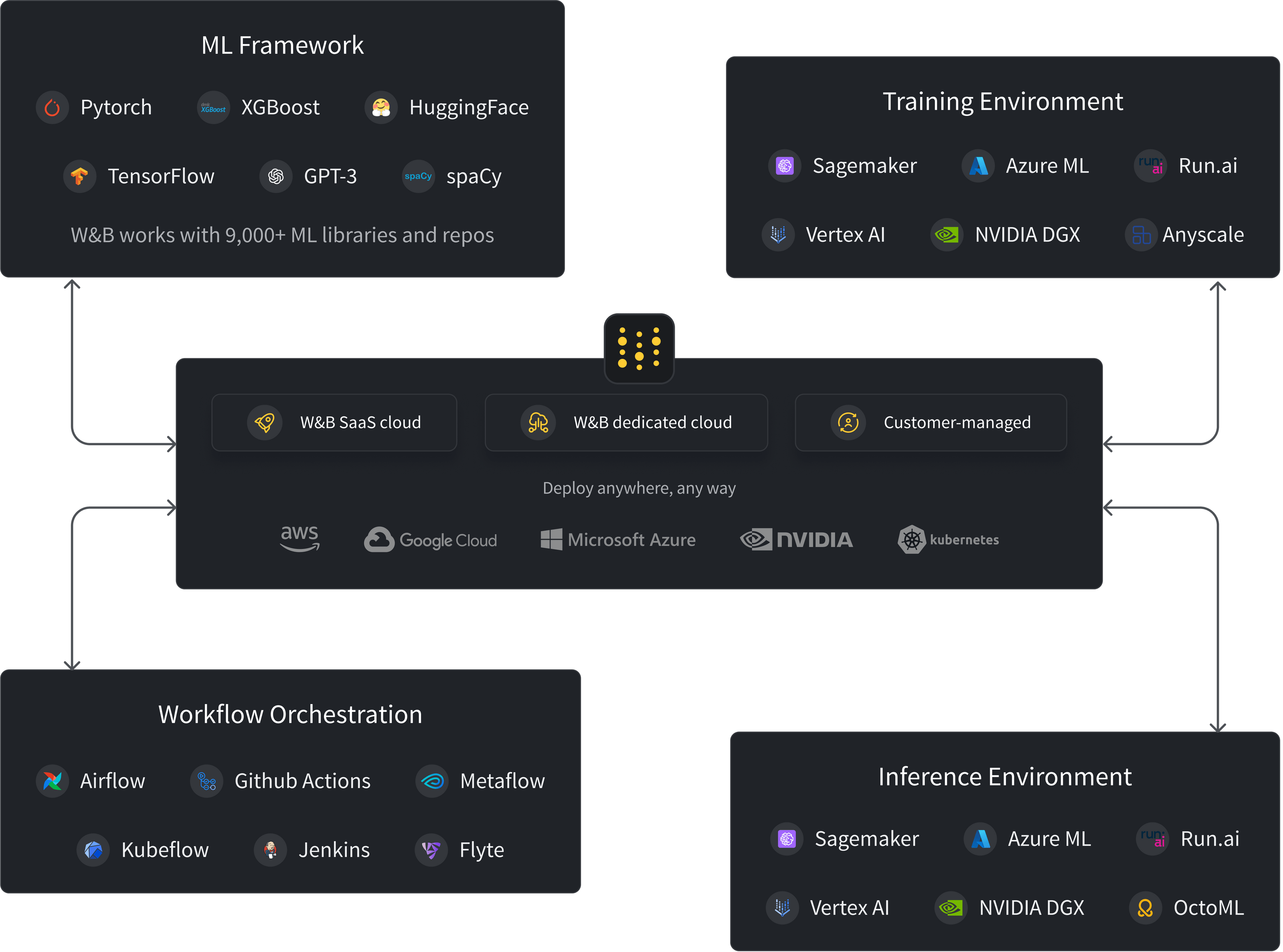Image resolution: width=1283 pixels, height=952 pixels.
Task: Select the spaCy icon
Action: 418,176
